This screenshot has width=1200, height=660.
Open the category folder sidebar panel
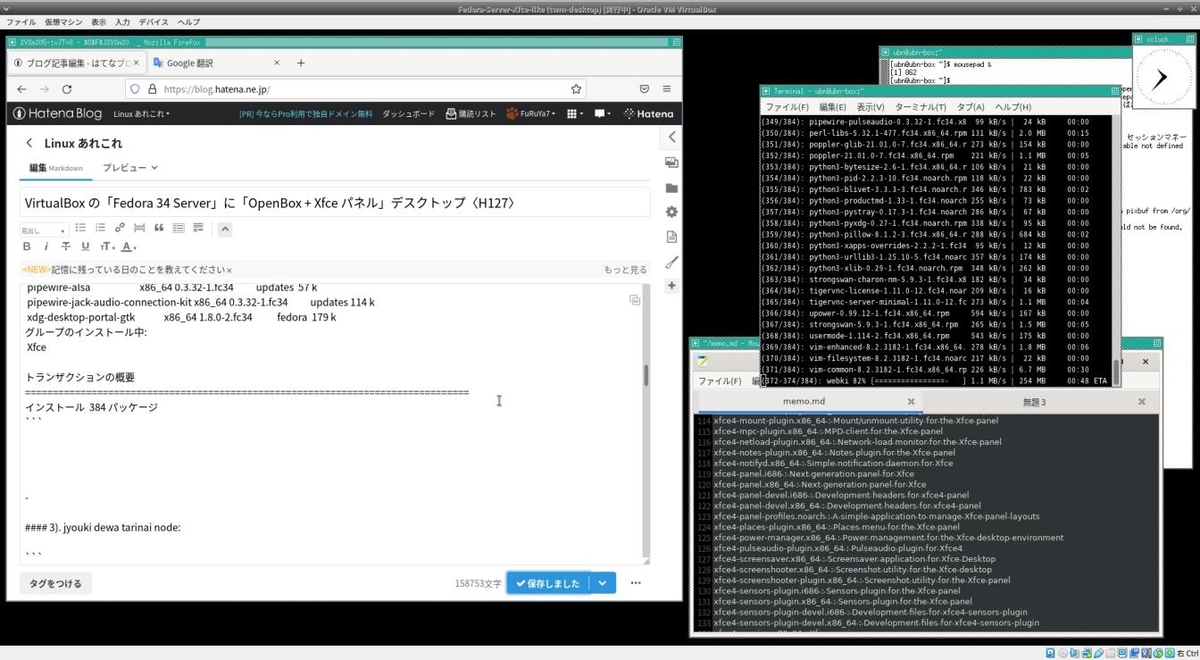tap(671, 187)
